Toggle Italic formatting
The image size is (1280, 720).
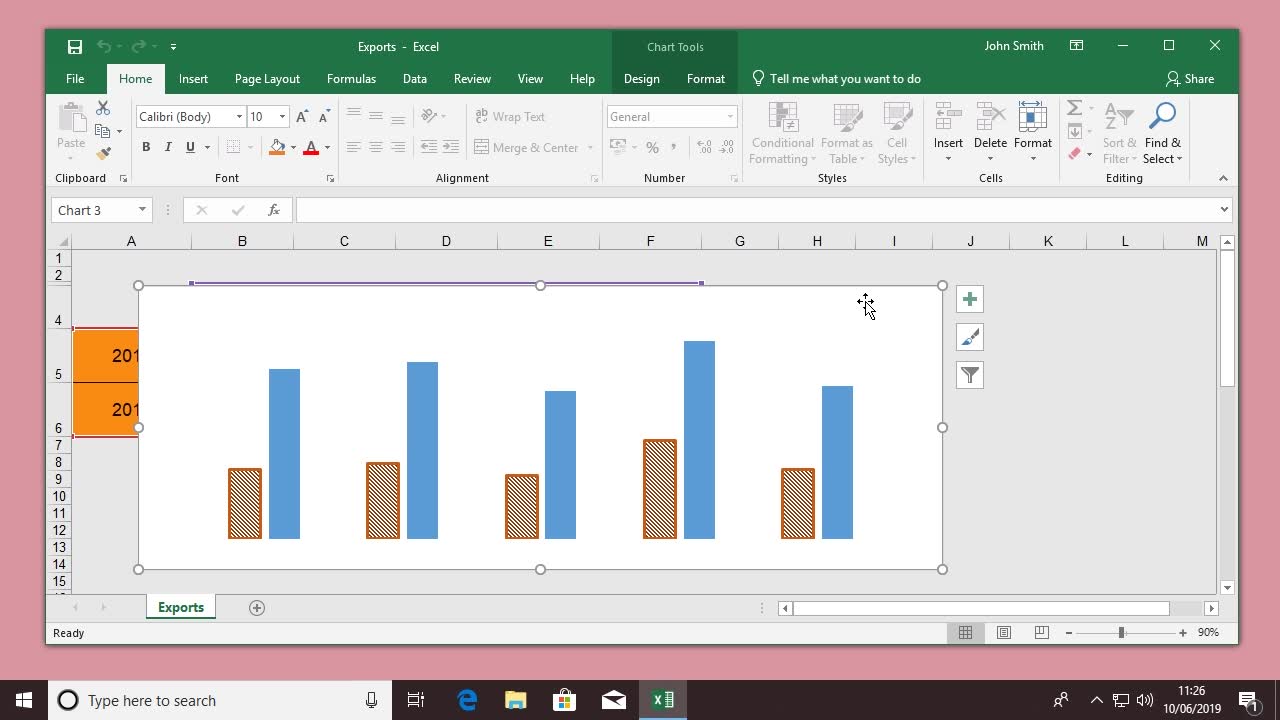(x=168, y=147)
